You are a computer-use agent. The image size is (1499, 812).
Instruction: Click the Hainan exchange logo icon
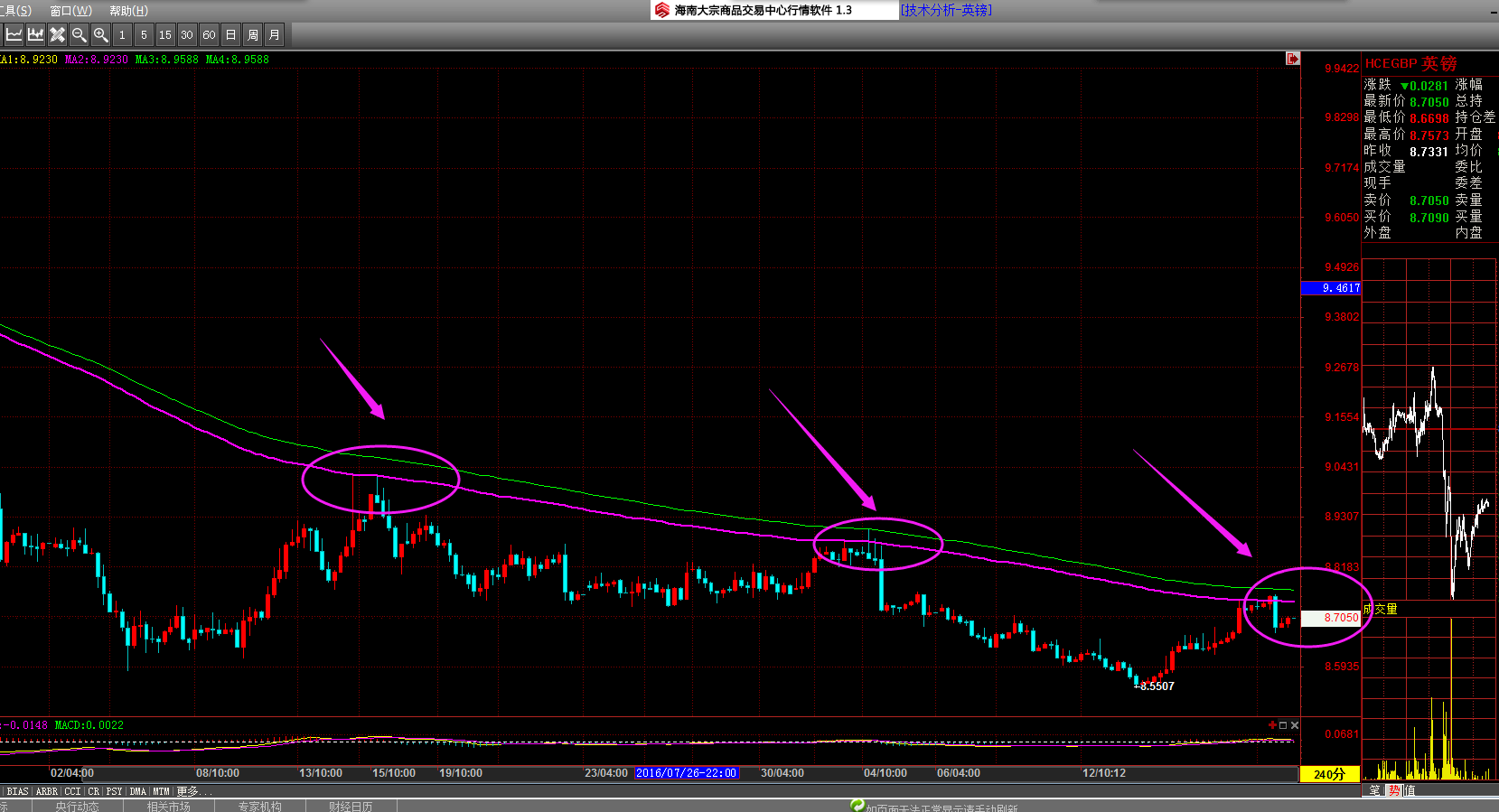point(662,10)
